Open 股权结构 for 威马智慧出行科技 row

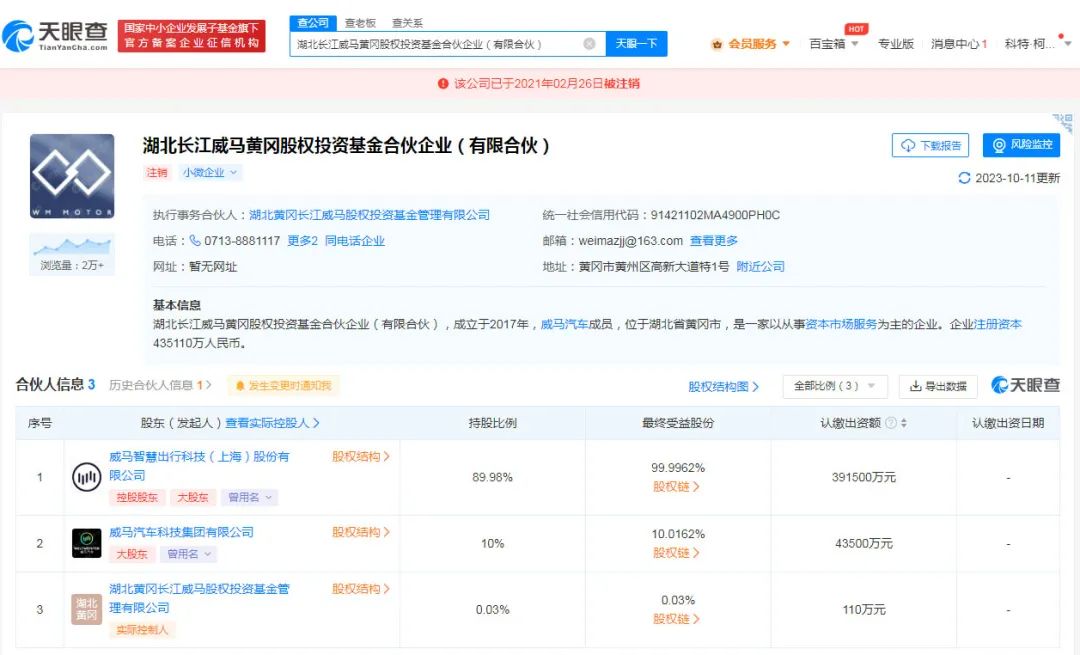click(x=361, y=456)
